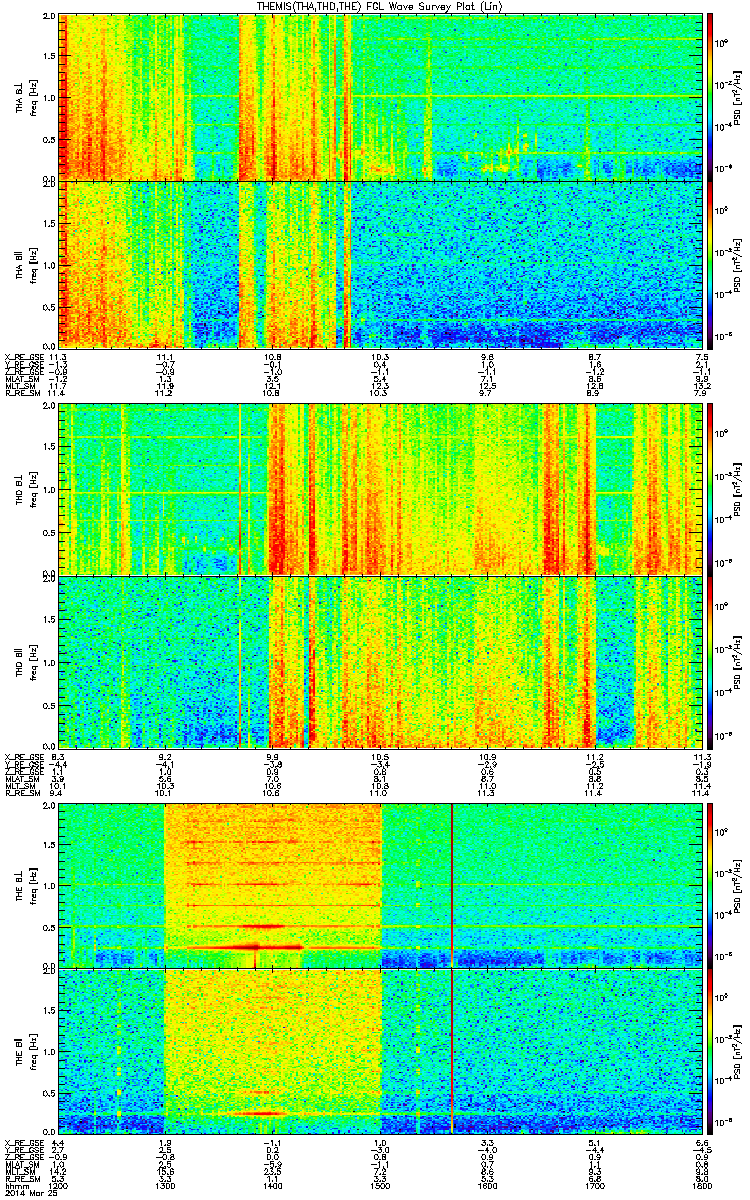Click the THE B⊥ freq [Hz] axis label
Screen dimensions: 750x1200
[x=32, y=885]
